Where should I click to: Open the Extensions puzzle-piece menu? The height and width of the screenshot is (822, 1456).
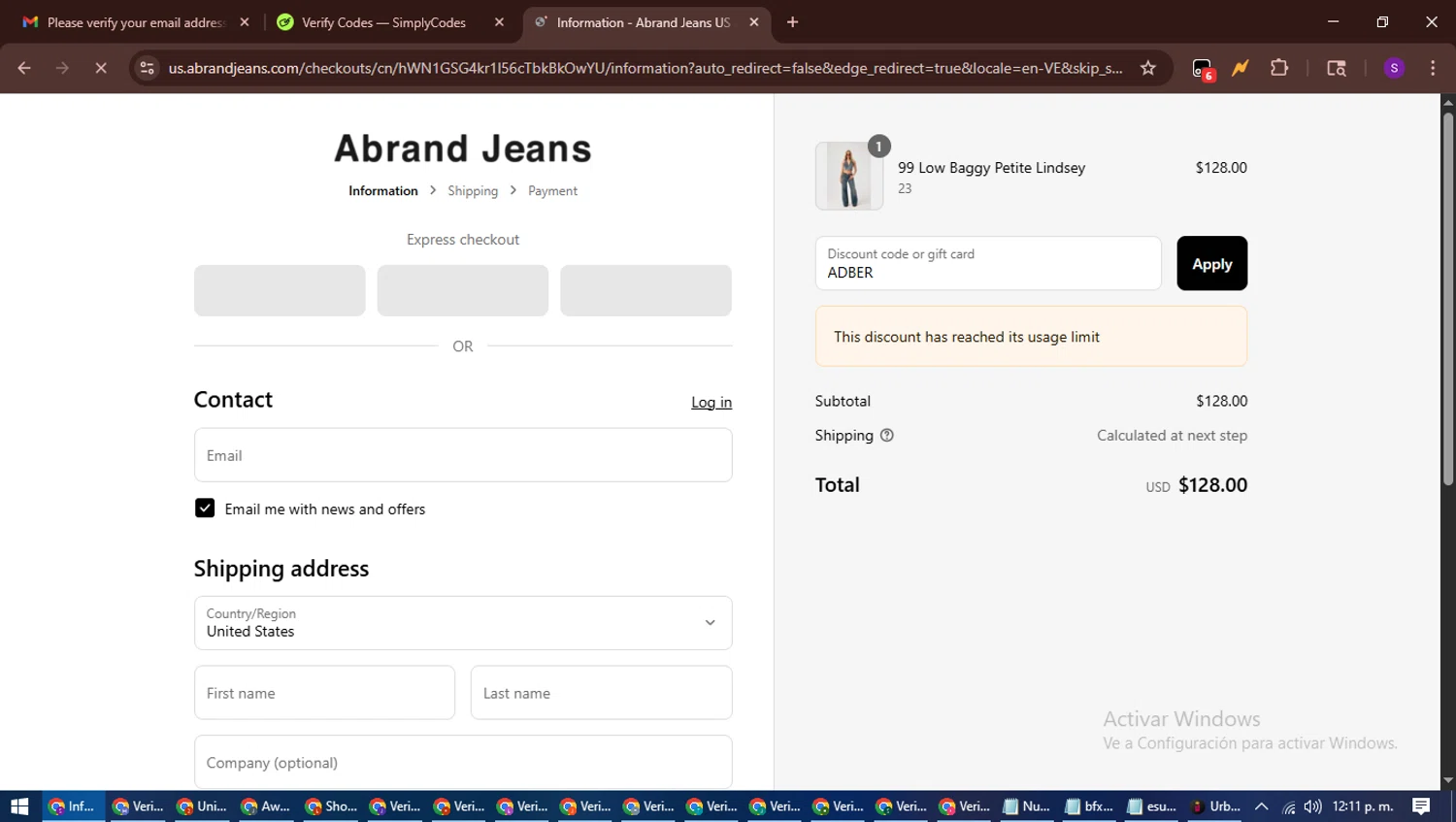(1279, 68)
